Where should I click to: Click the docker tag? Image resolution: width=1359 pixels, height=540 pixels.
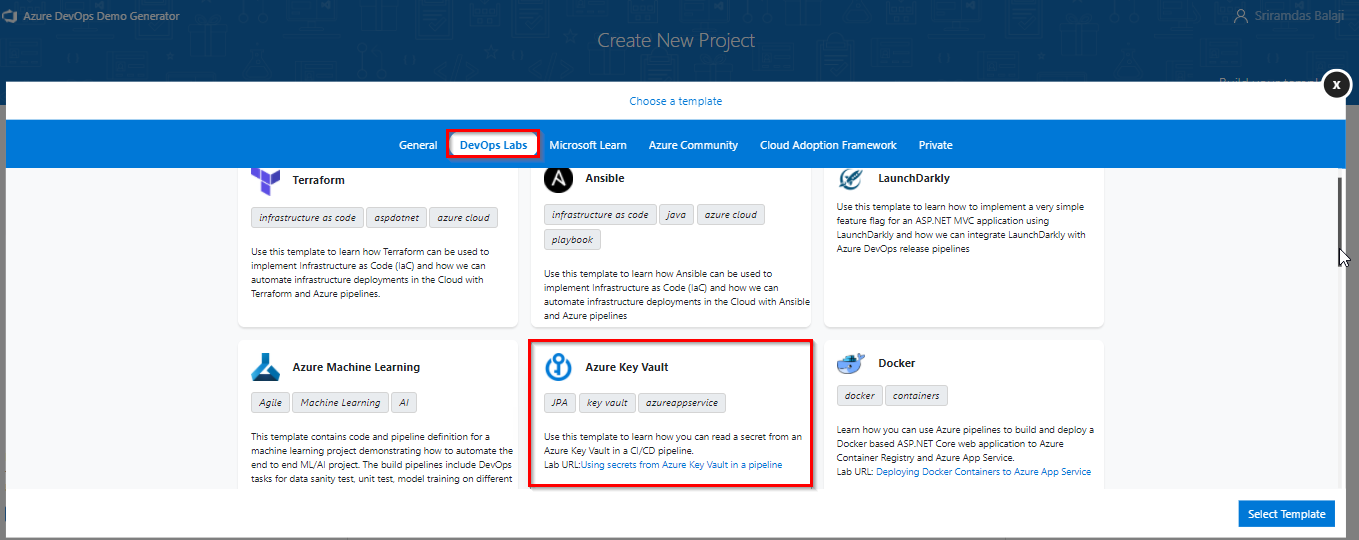(x=860, y=395)
